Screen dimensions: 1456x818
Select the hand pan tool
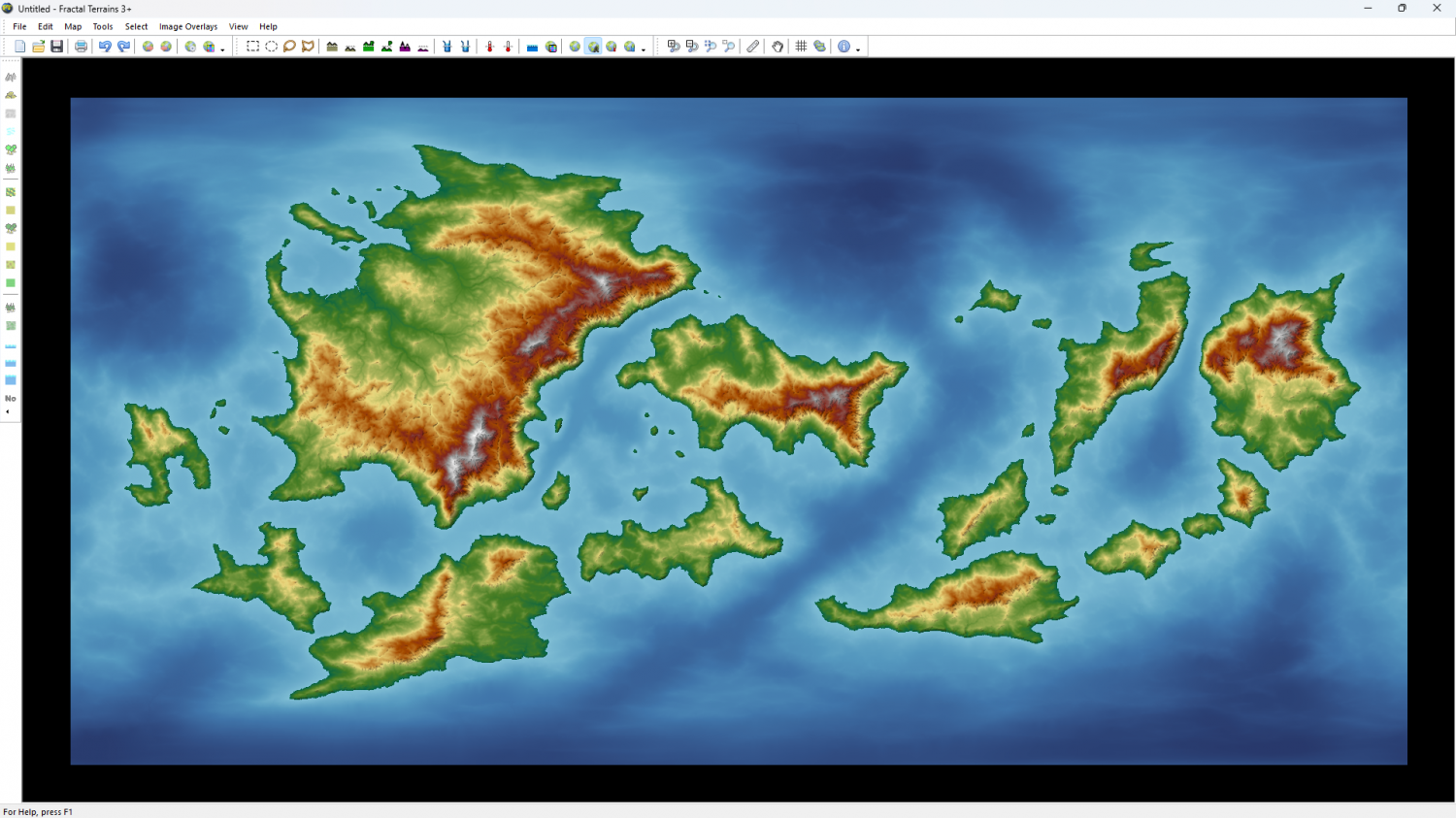778,47
